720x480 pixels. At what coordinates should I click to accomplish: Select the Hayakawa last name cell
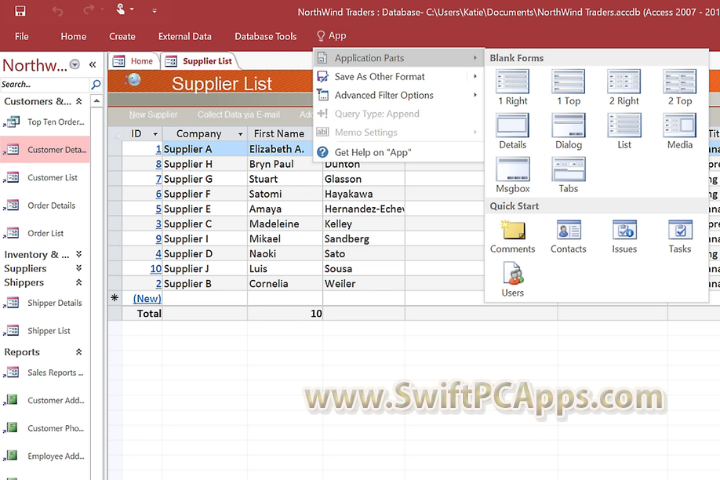pos(364,194)
